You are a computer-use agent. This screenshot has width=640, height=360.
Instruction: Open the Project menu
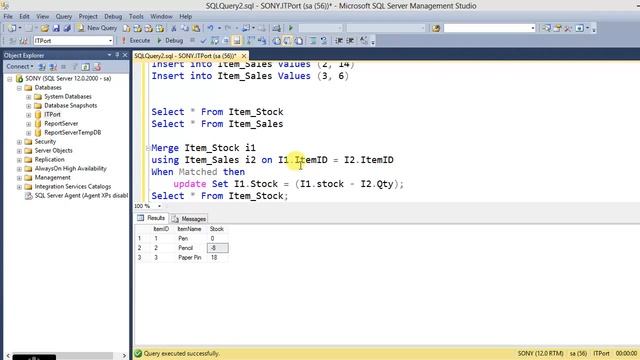(88, 16)
